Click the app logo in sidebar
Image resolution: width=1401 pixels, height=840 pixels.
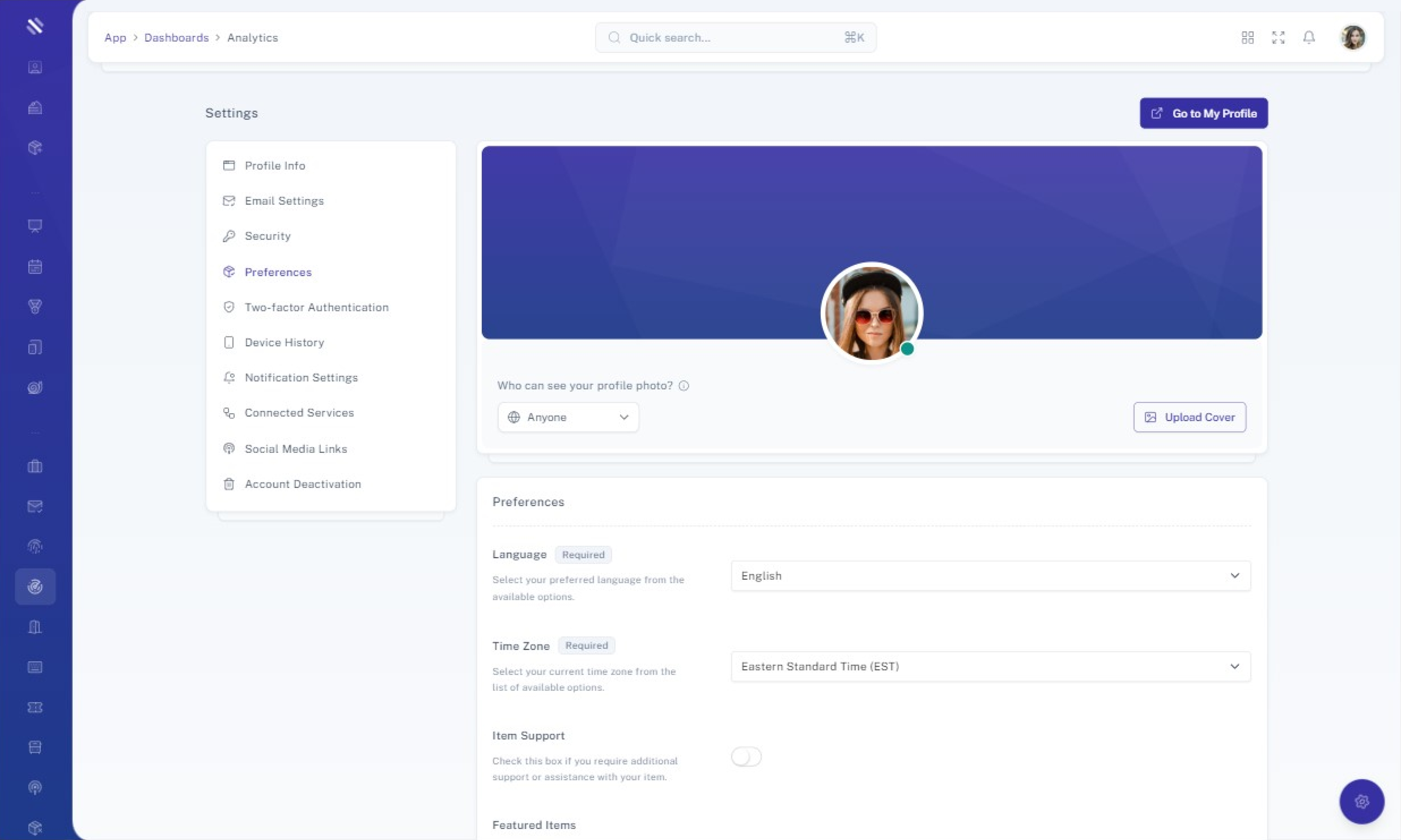point(35,26)
